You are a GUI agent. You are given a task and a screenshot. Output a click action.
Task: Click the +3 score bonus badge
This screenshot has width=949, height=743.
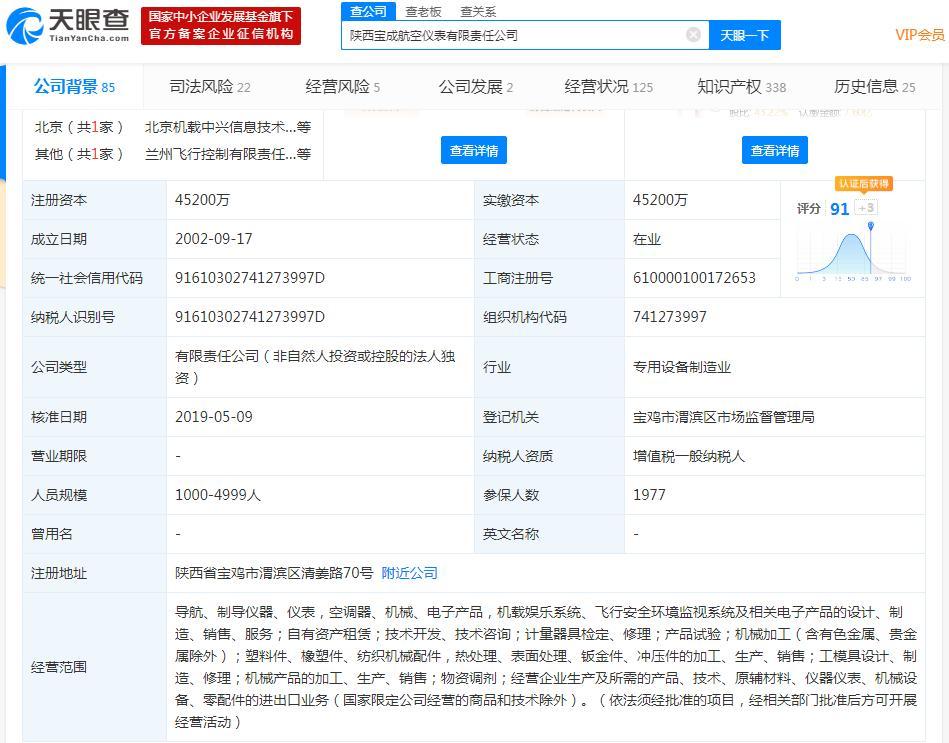(866, 208)
